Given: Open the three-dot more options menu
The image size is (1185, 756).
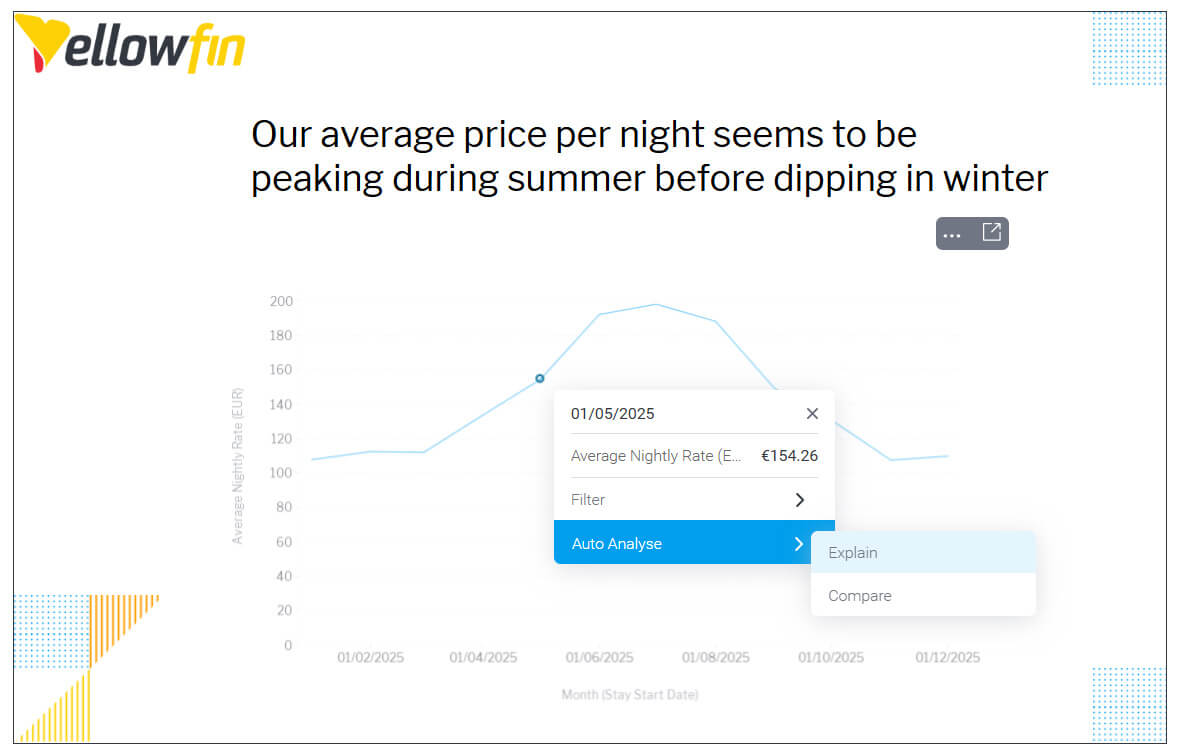Looking at the screenshot, I should point(952,234).
